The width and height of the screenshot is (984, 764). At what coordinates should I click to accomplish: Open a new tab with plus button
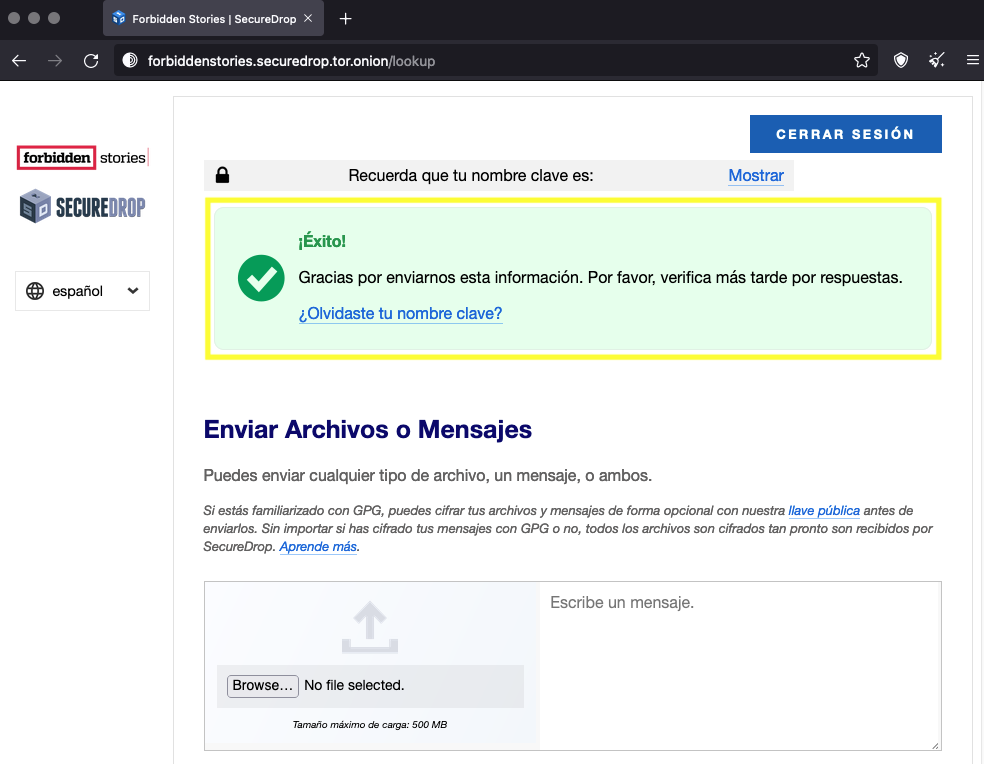point(346,19)
